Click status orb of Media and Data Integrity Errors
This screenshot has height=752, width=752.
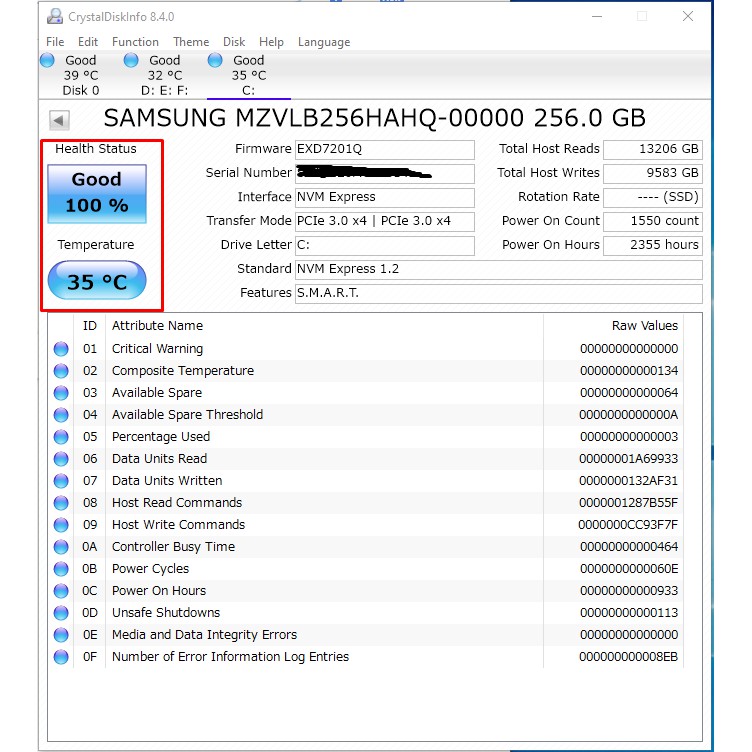[61, 635]
